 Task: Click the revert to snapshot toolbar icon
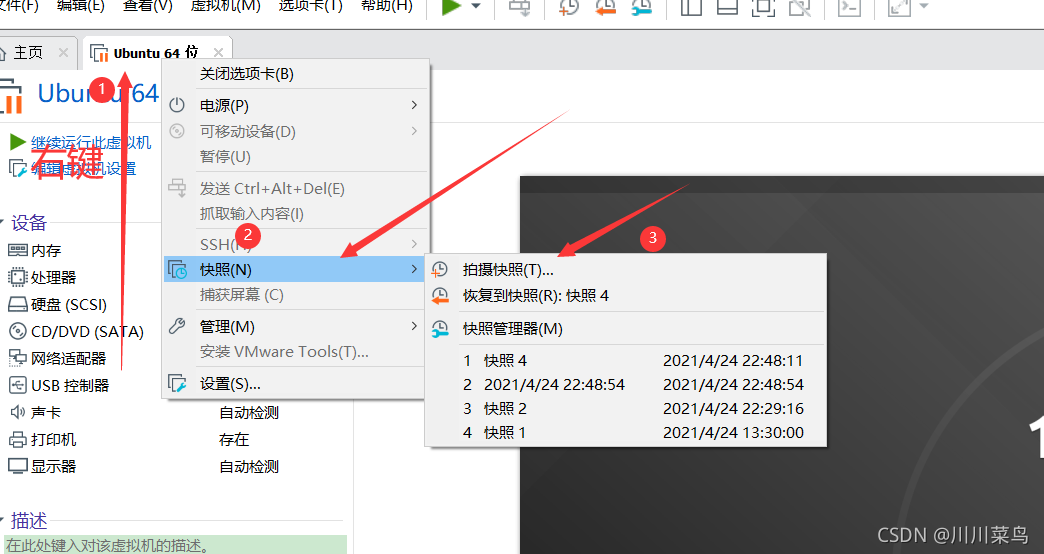click(x=605, y=7)
